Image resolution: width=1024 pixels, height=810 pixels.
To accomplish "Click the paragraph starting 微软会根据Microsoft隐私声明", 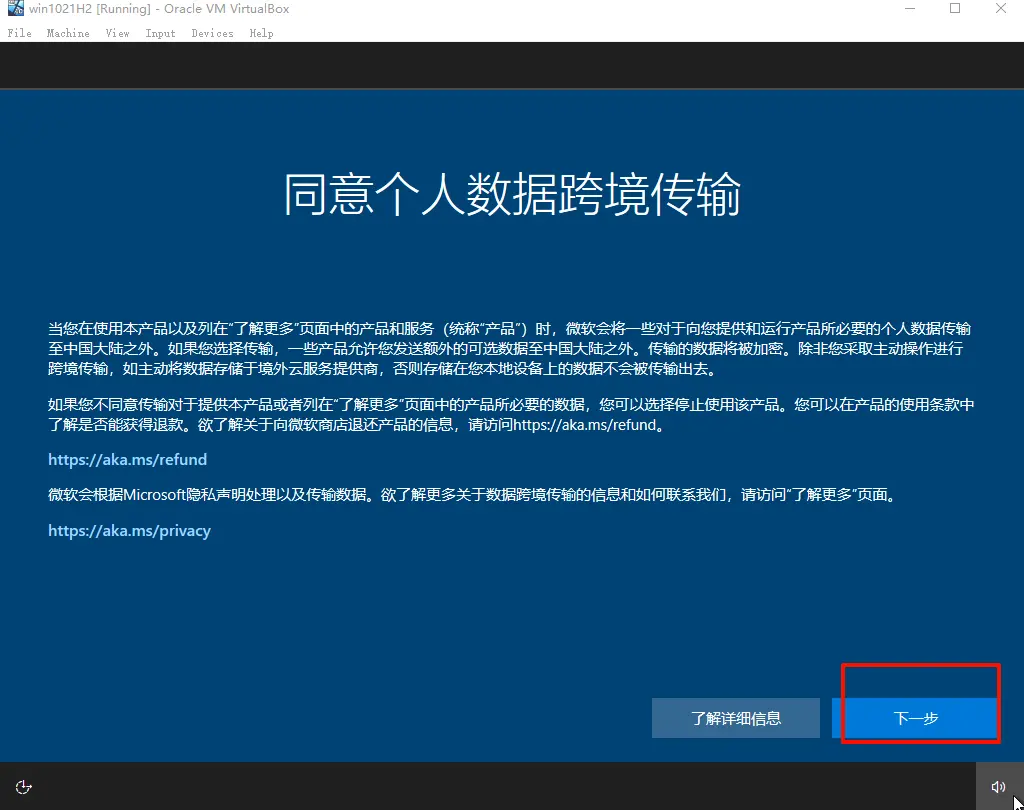I will (x=473, y=494).
